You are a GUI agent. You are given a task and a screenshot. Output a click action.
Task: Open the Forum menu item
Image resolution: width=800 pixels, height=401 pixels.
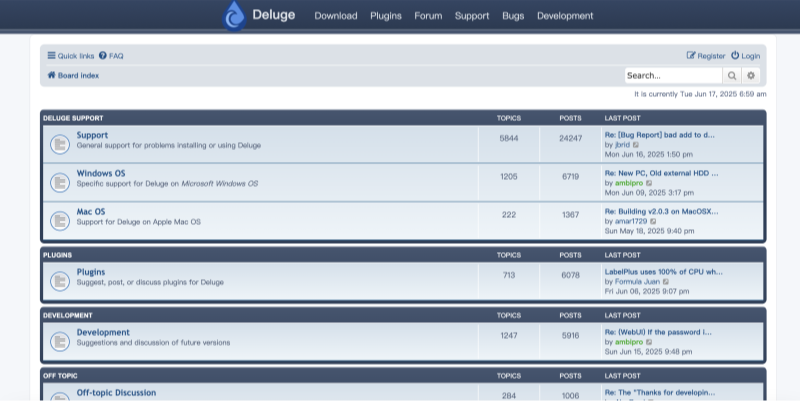428,16
